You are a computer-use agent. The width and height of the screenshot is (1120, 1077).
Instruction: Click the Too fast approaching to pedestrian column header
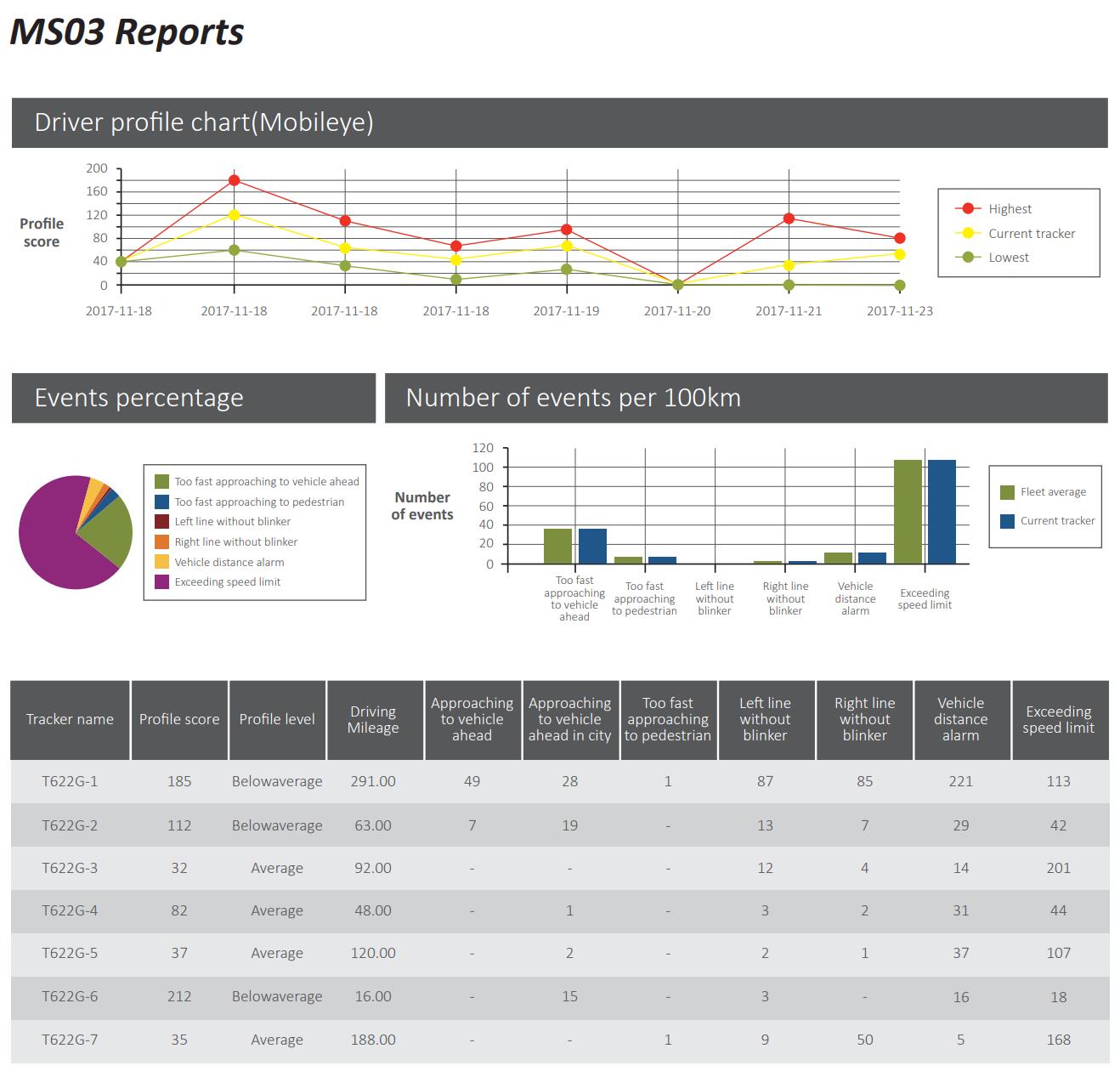pos(668,719)
